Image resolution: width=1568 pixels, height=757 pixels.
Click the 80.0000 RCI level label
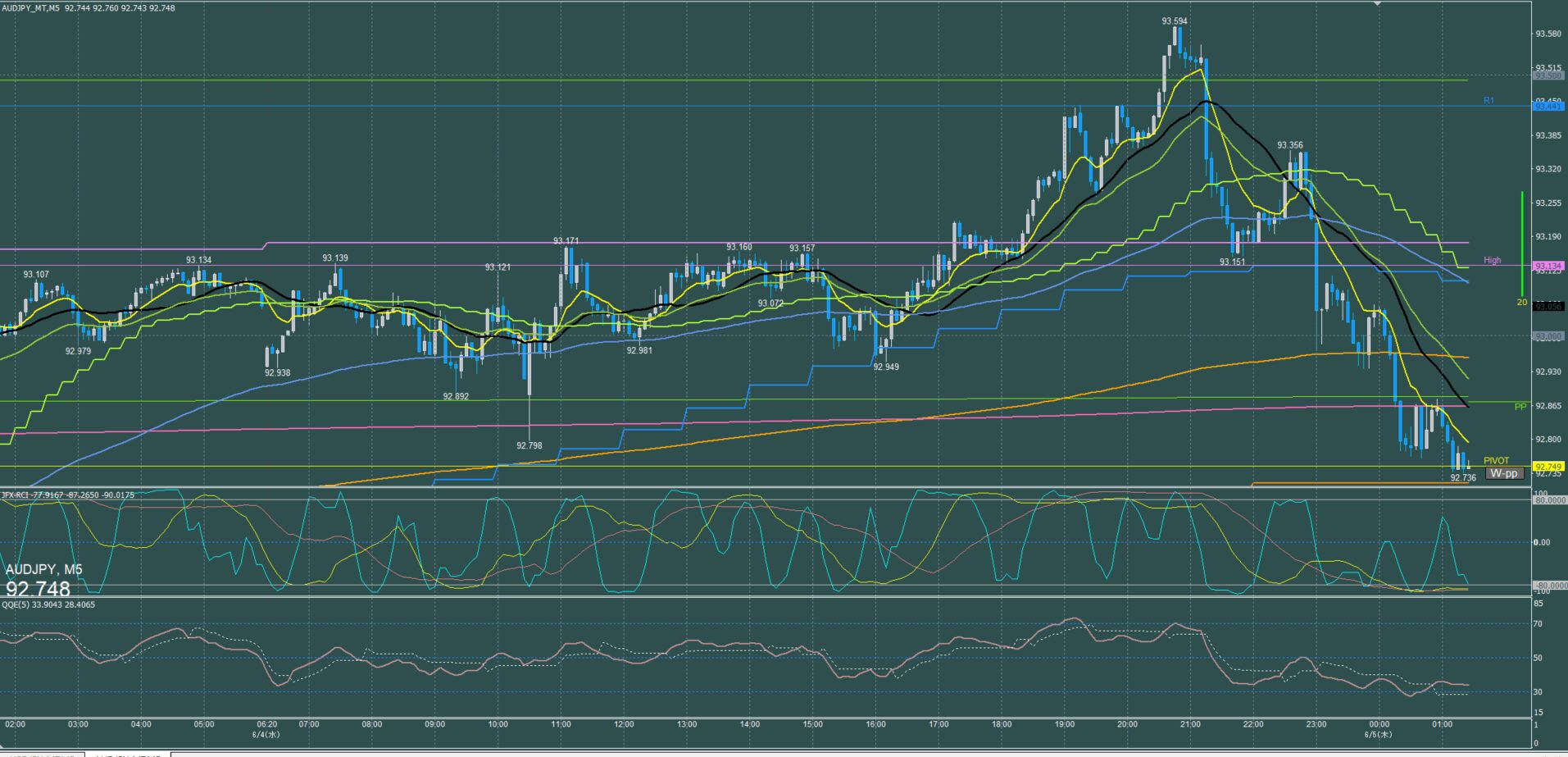(x=1549, y=500)
